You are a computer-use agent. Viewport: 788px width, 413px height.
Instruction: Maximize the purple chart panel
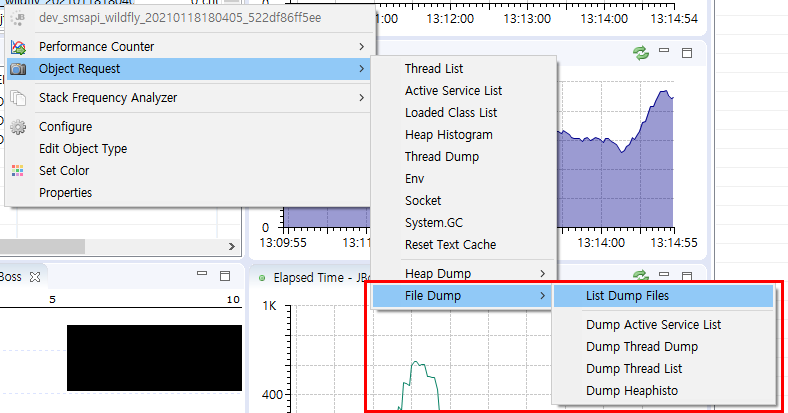point(687,53)
